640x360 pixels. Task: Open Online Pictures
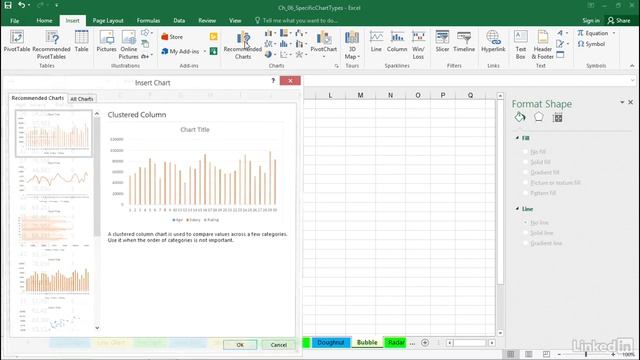point(129,45)
